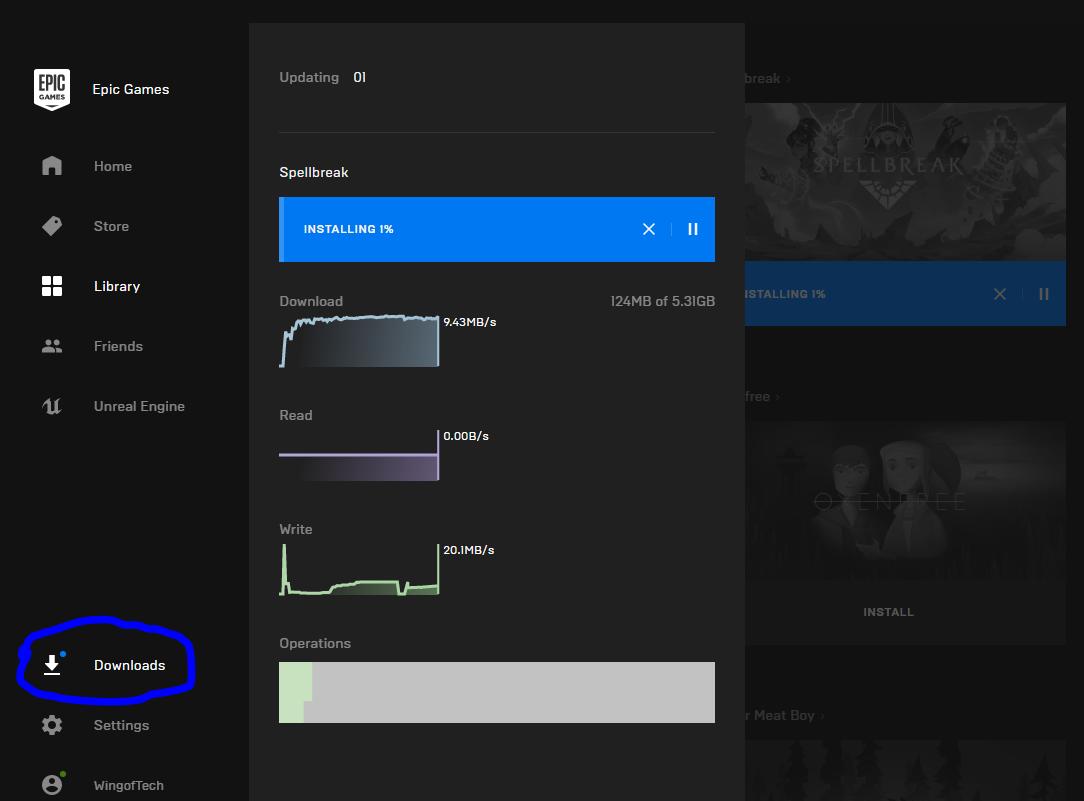This screenshot has width=1084, height=801.
Task: Open Unreal Engine menu label
Action: click(139, 406)
